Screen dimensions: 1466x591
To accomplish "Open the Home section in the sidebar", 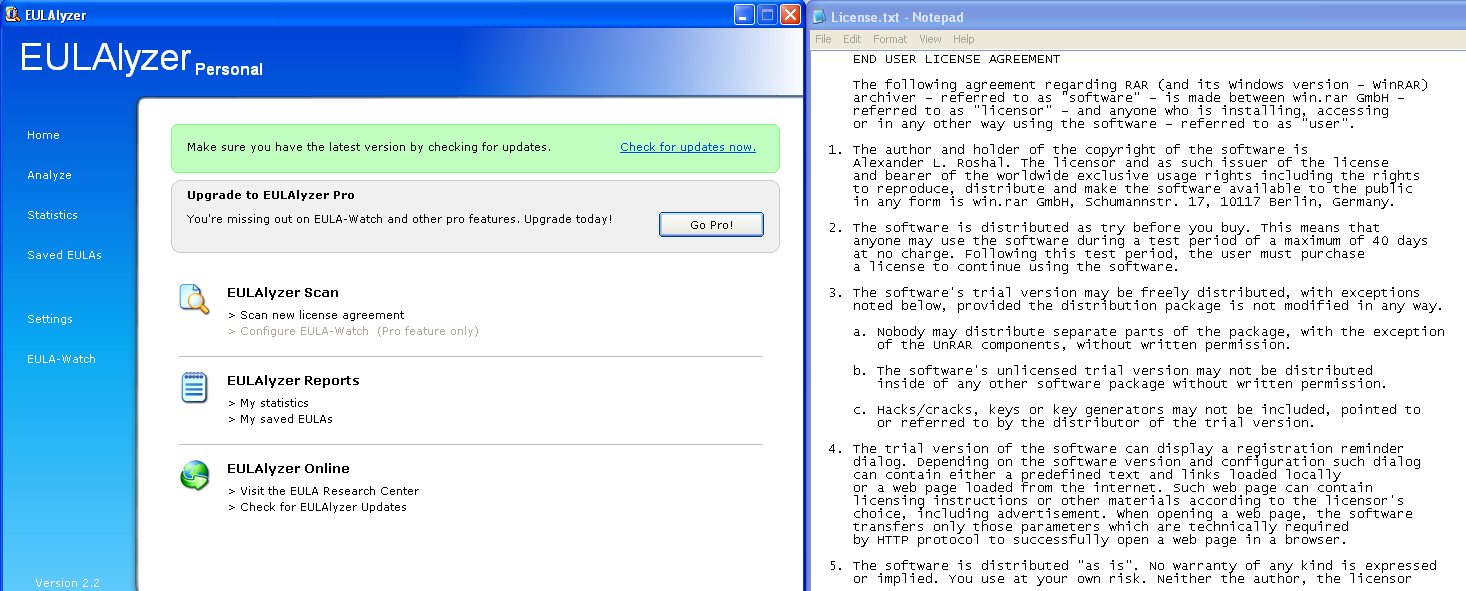I will click(x=44, y=135).
